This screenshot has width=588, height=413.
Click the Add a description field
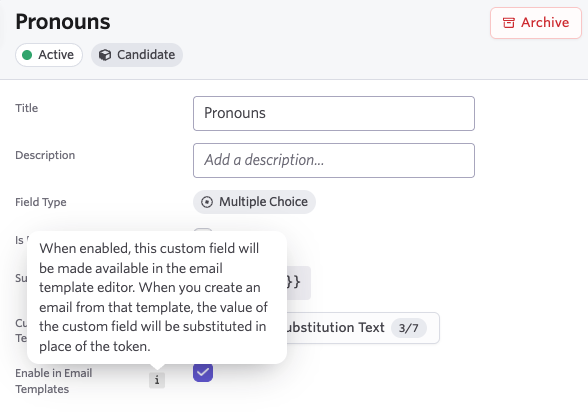(x=334, y=160)
